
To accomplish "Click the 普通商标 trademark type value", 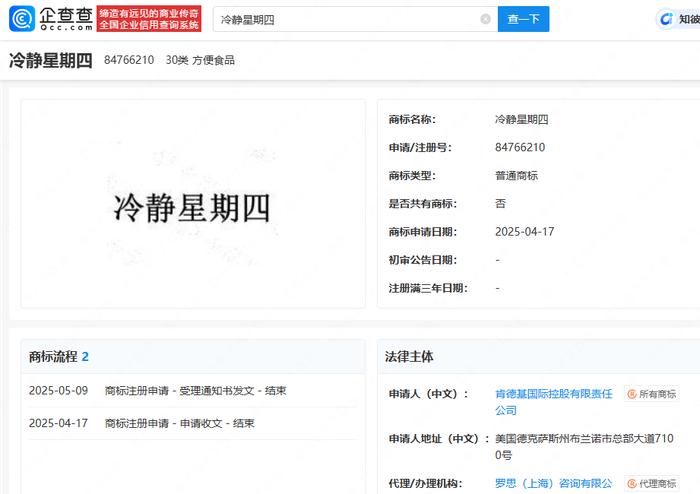I will [517, 175].
